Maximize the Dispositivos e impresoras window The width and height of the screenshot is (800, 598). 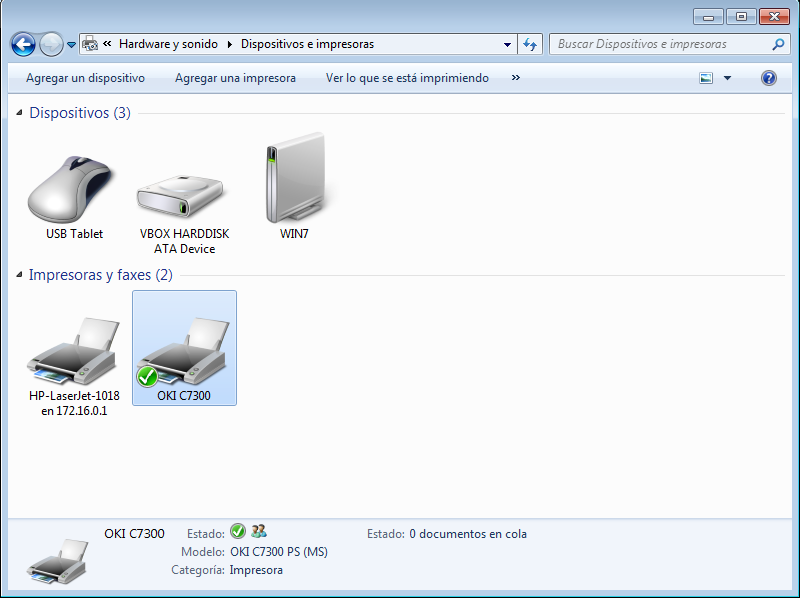coord(741,17)
